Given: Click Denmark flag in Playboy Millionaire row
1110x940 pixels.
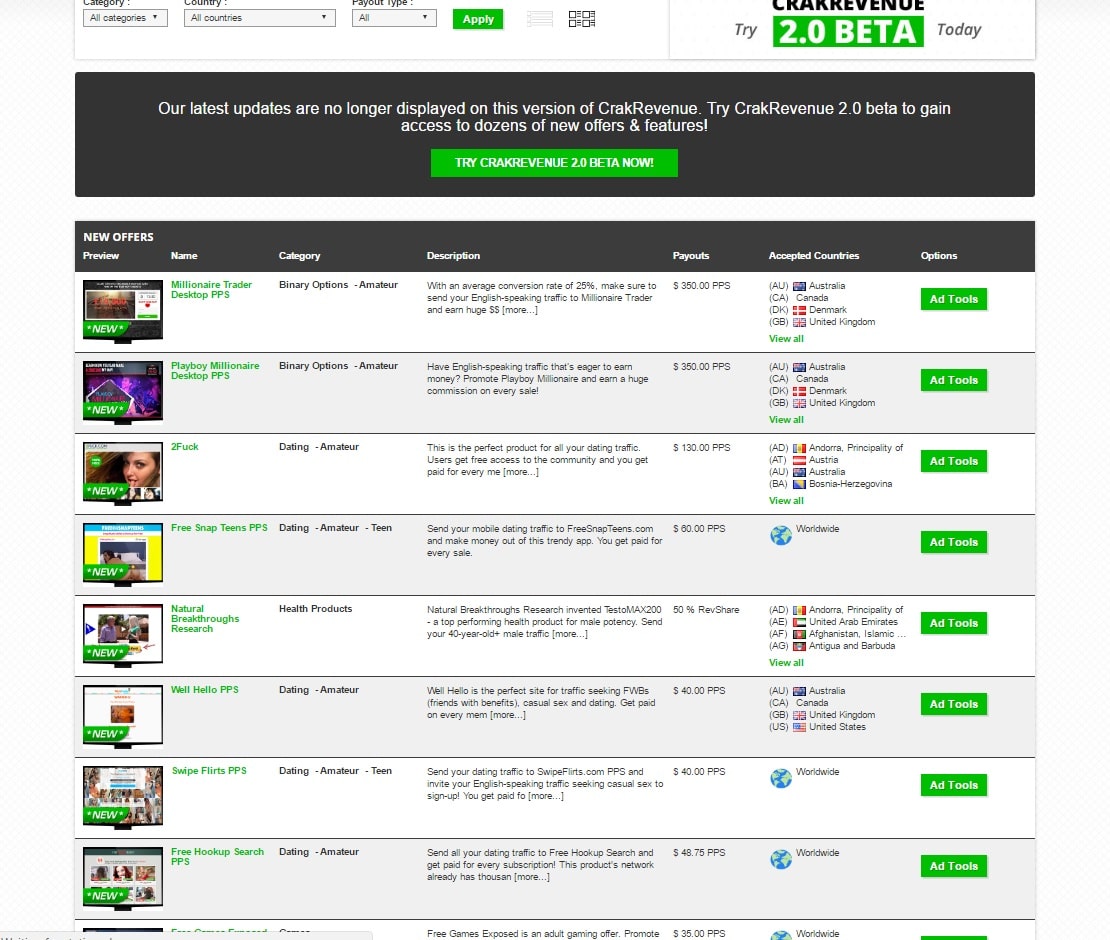Looking at the screenshot, I should click(x=799, y=391).
